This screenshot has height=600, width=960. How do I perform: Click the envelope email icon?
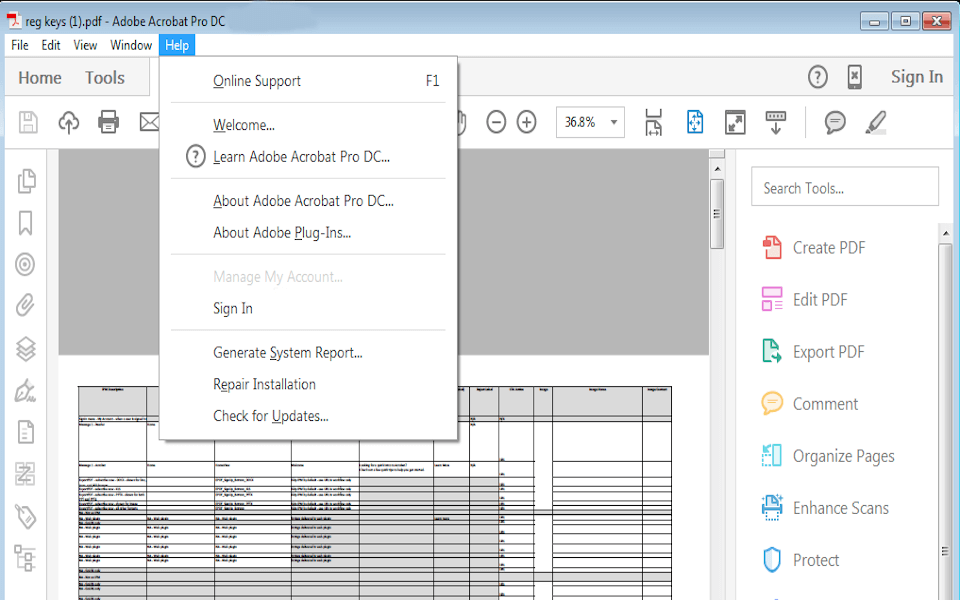pyautogui.click(x=149, y=122)
